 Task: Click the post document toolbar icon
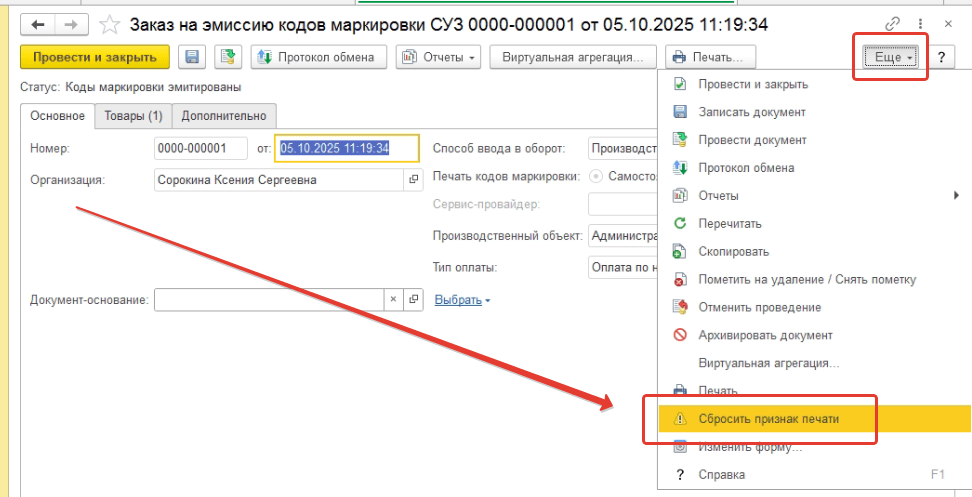(x=228, y=58)
